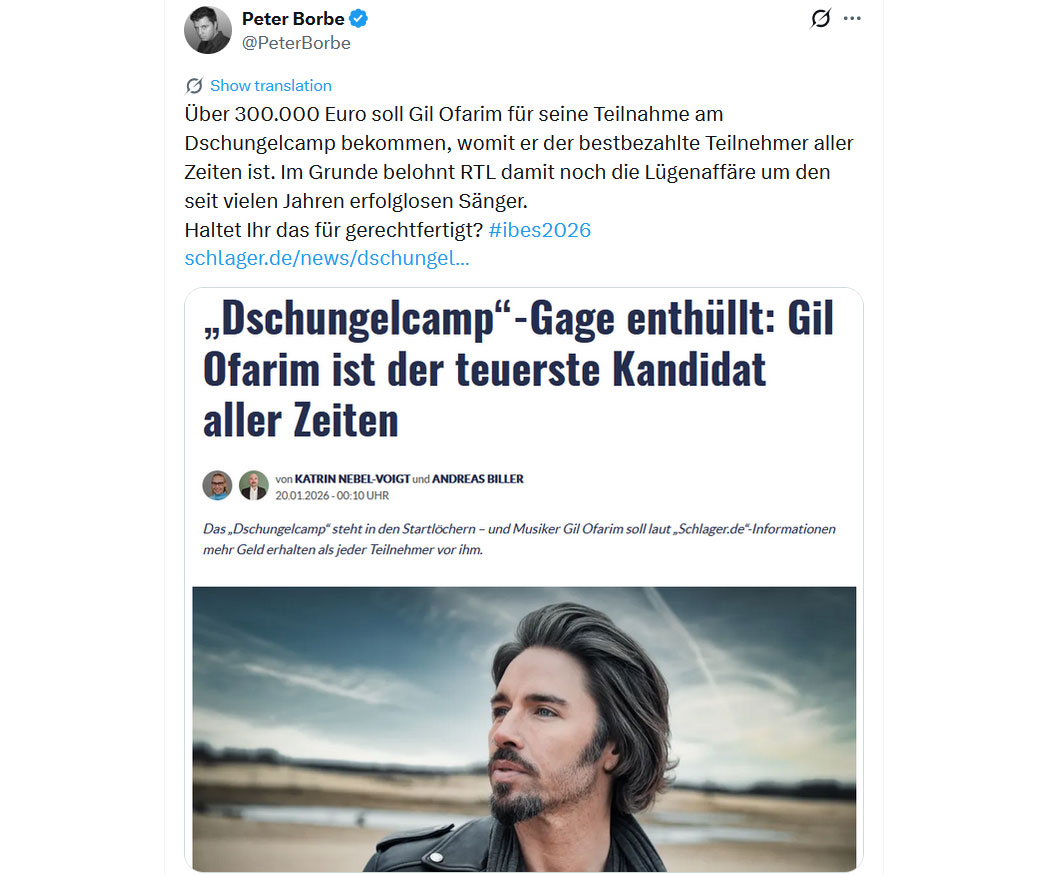This screenshot has width=1050, height=875.
Task: Click the translate icon beside Show translation
Action: [x=194, y=86]
